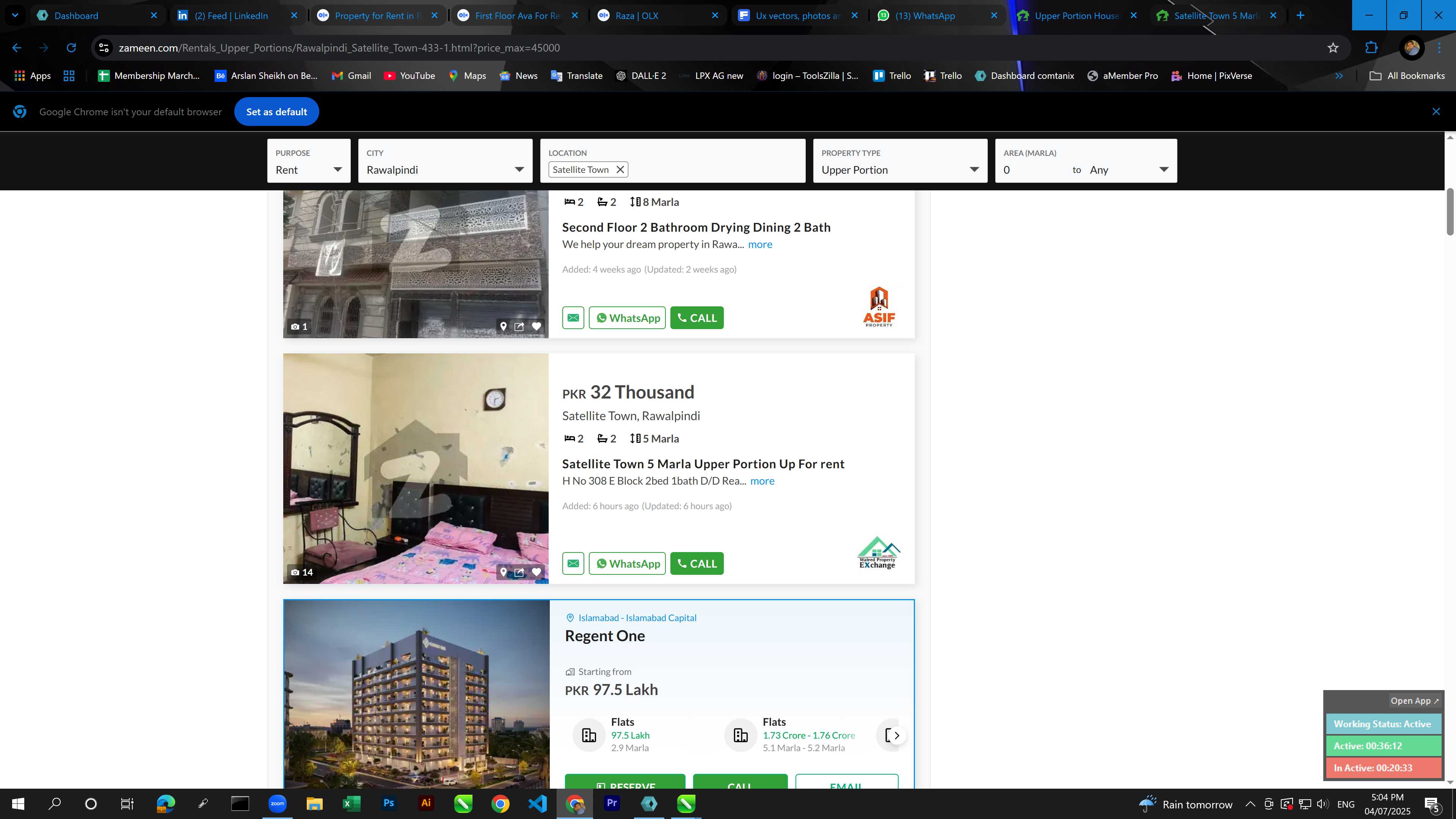Open Apps bookmark shortcut
The width and height of the screenshot is (1456, 819).
coord(32,76)
